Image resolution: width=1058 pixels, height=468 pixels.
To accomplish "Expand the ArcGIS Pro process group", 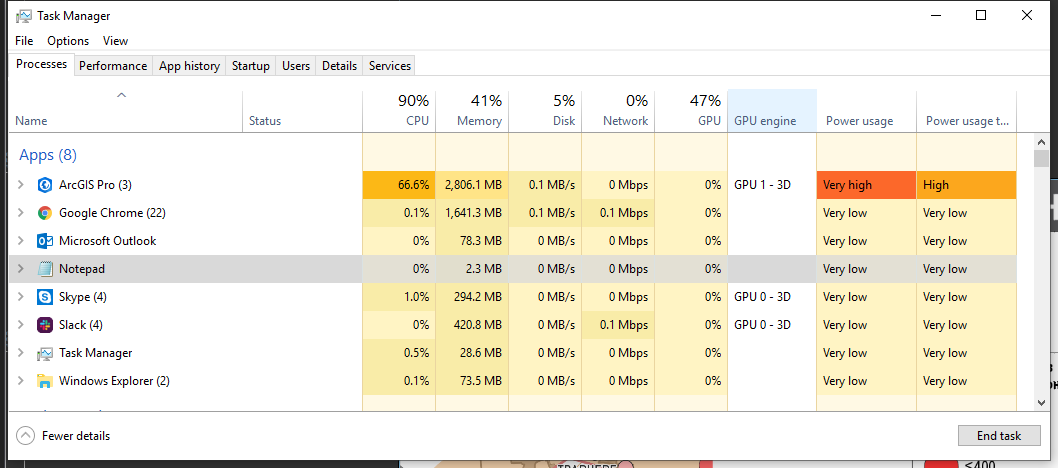I will pos(21,185).
